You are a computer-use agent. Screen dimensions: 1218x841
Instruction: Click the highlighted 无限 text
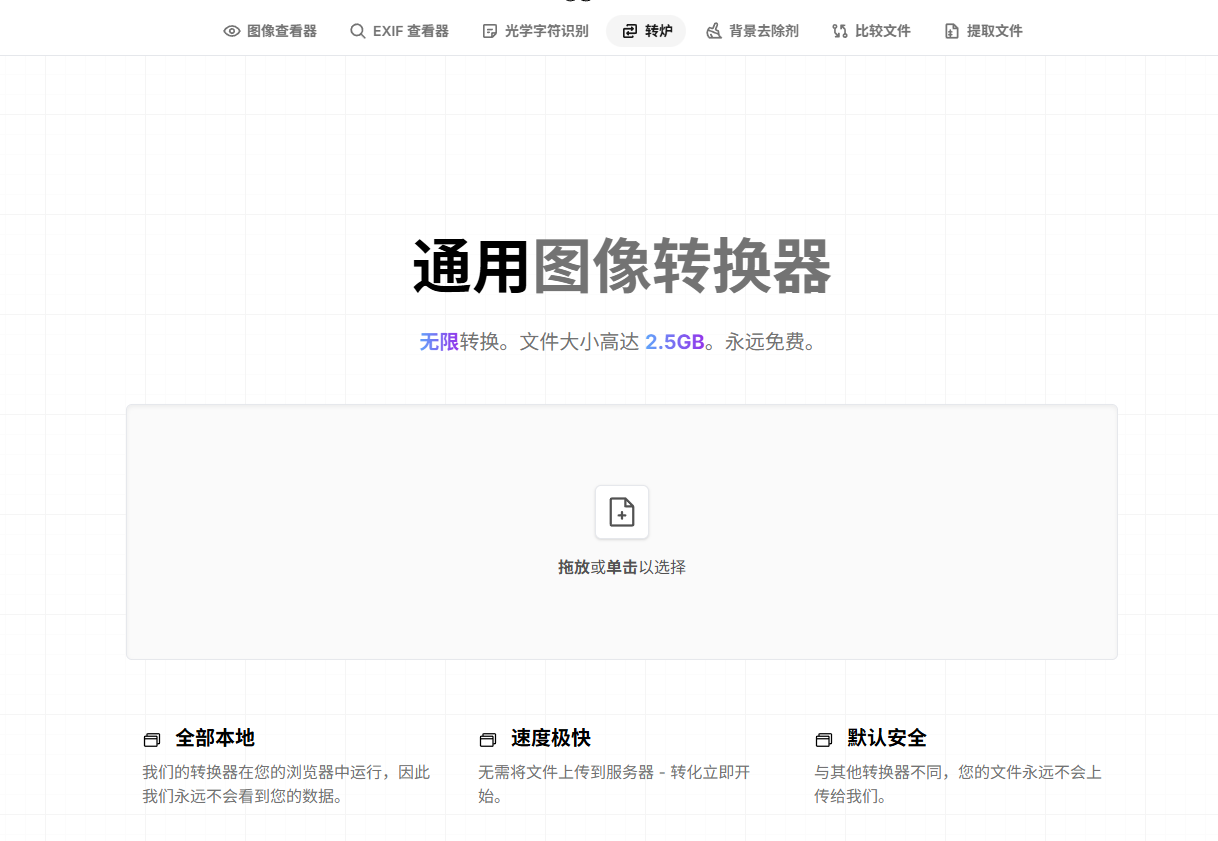(439, 341)
